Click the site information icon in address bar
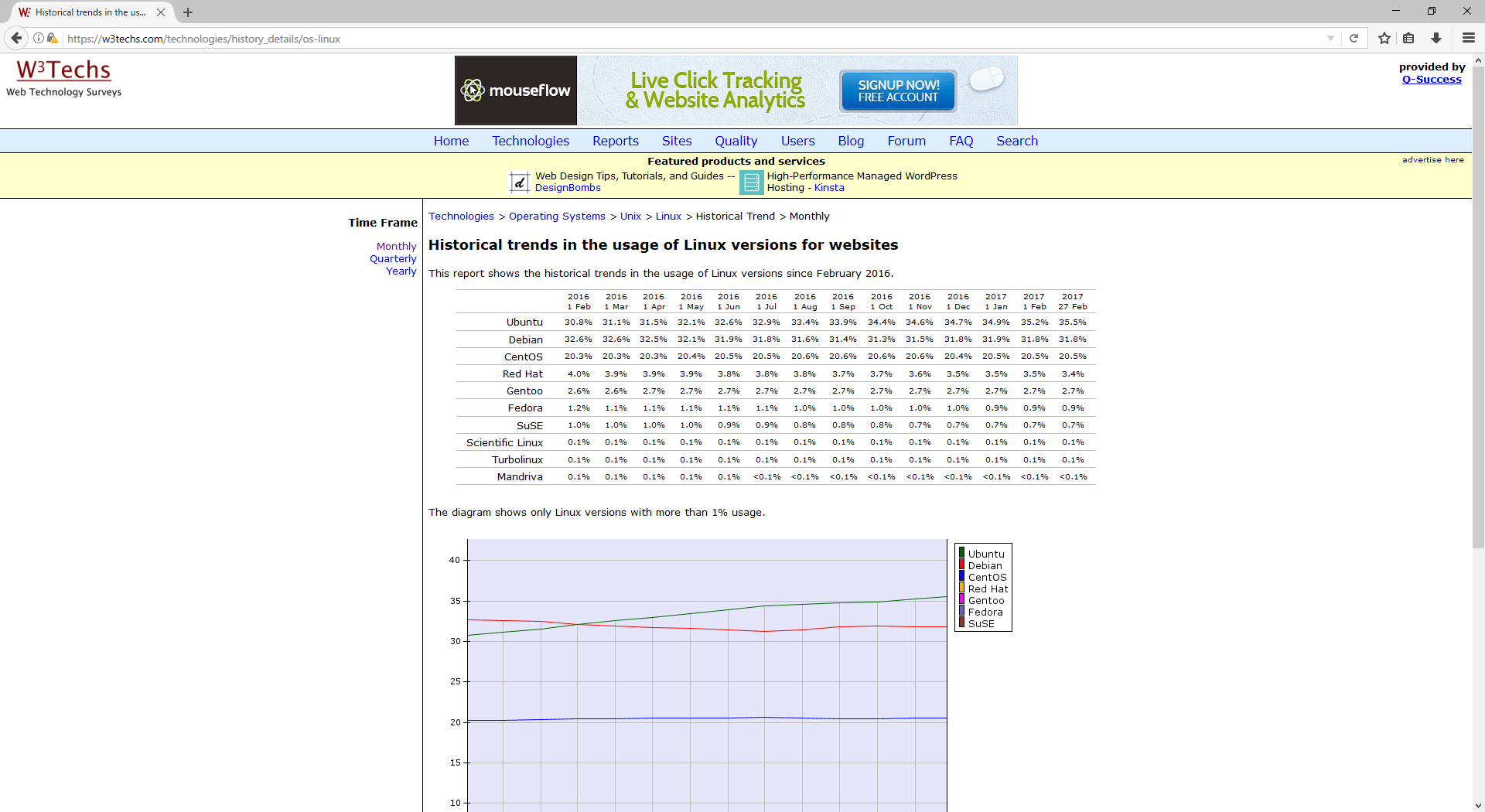The width and height of the screenshot is (1485, 812). (39, 38)
